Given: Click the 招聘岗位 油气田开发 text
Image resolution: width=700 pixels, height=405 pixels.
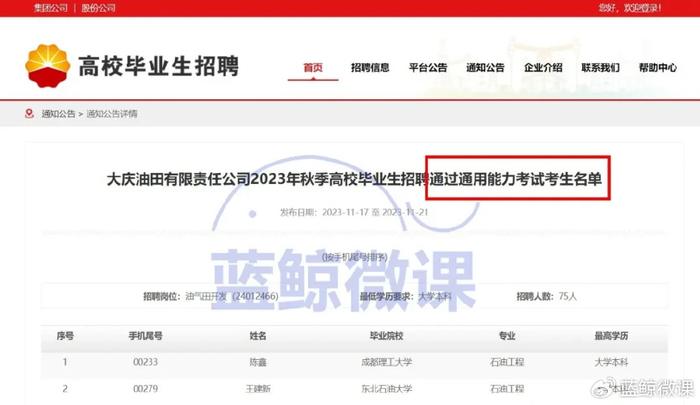Looking at the screenshot, I should pyautogui.click(x=211, y=296).
